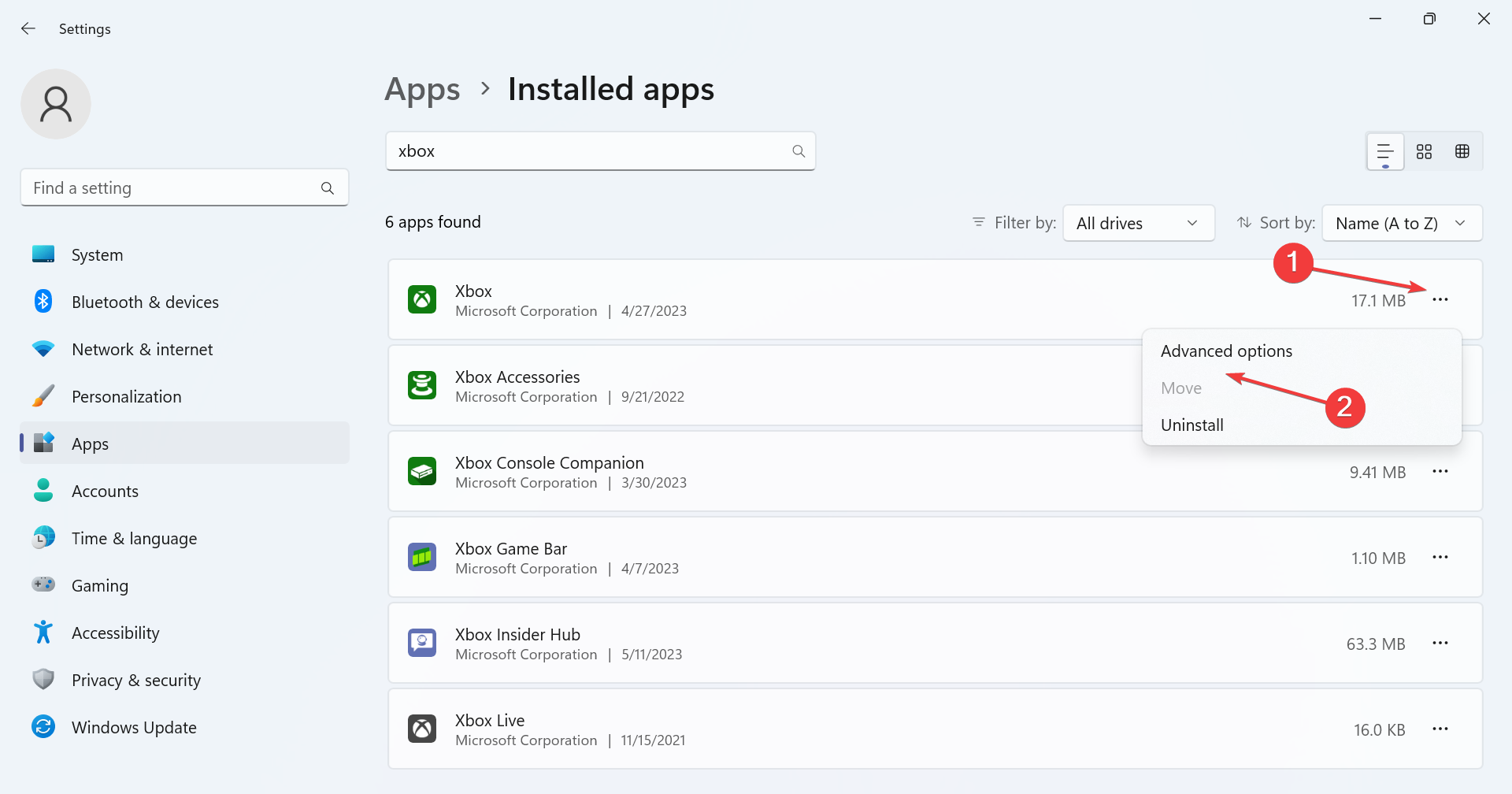Focus the Find a setting search box
The image size is (1512, 794).
pos(184,188)
